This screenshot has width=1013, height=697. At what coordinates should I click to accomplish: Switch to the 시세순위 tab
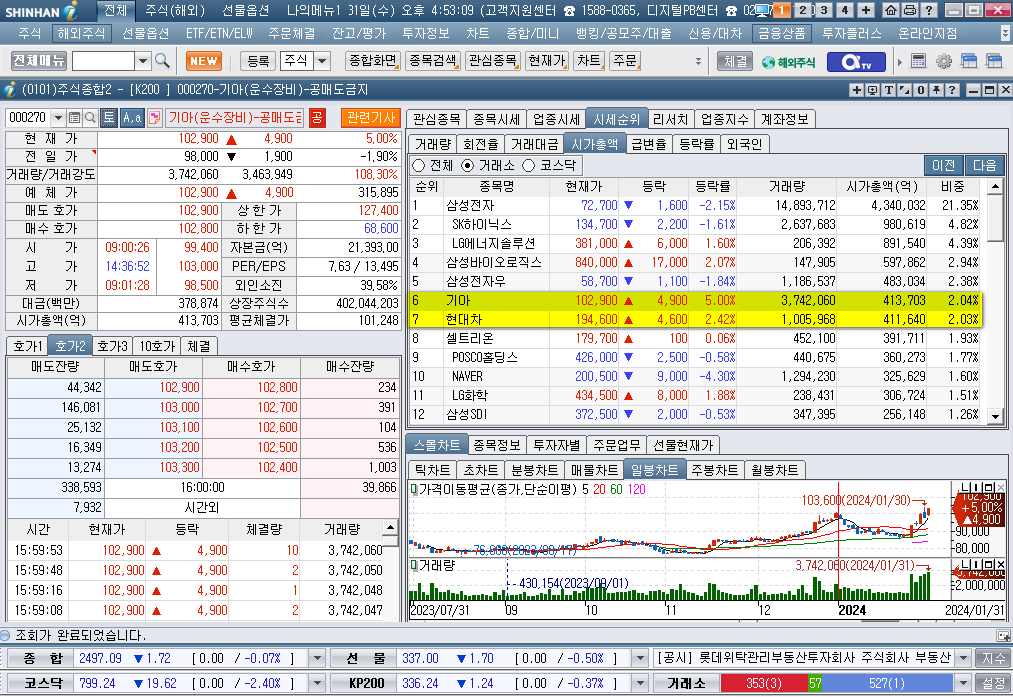(616, 119)
